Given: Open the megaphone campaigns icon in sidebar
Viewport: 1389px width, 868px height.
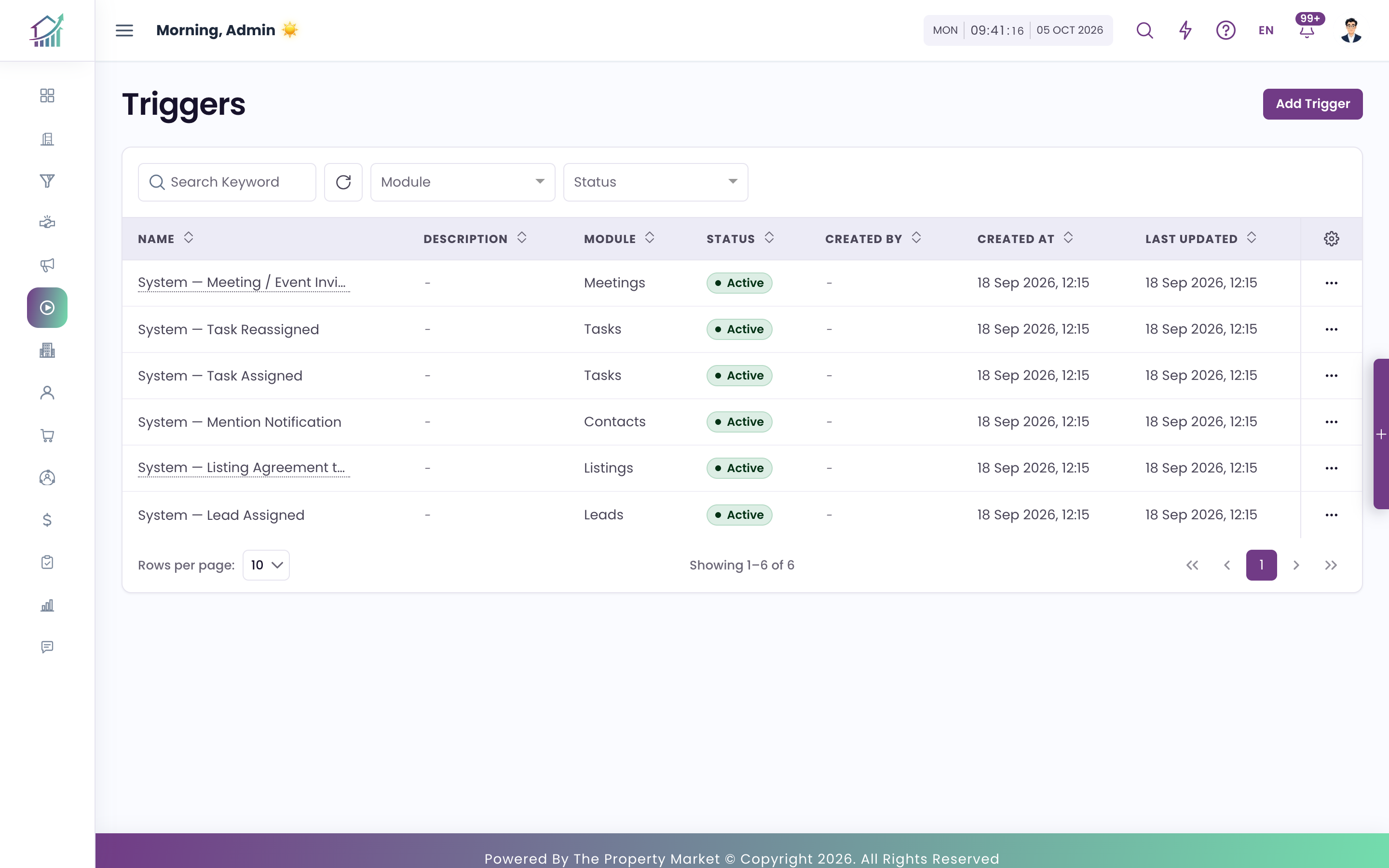Looking at the screenshot, I should [47, 265].
